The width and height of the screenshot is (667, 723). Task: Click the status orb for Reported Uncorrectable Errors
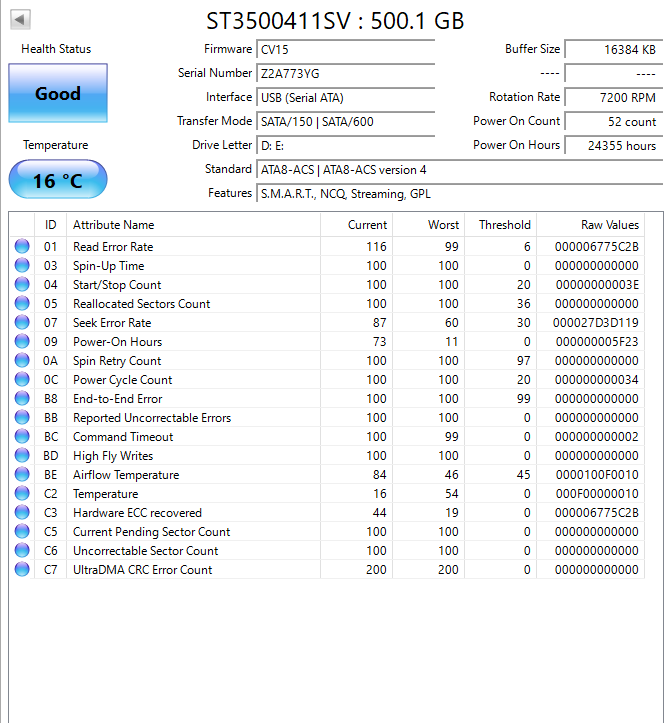pos(22,417)
